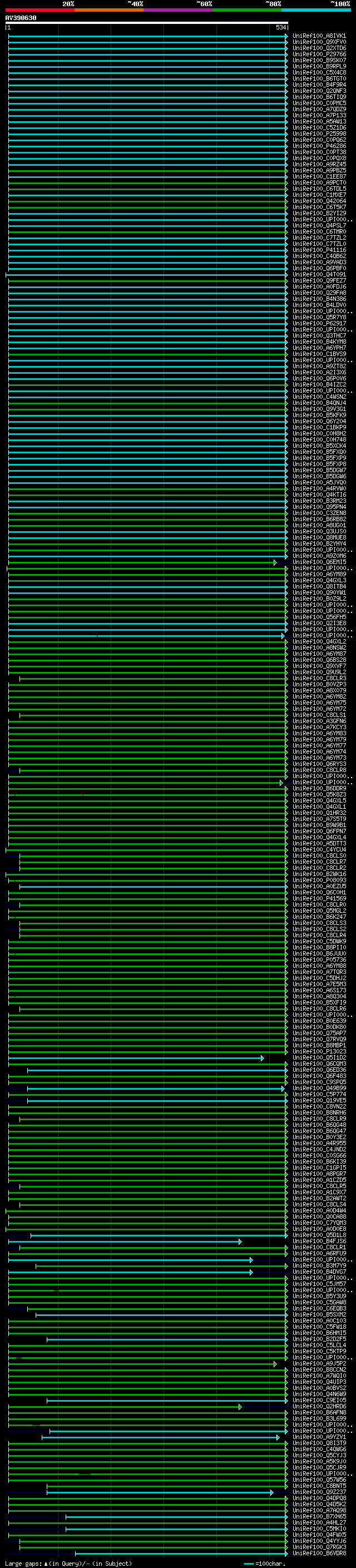Click the white query sequence bar
The height and width of the screenshot is (1568, 356).
[x=147, y=22]
